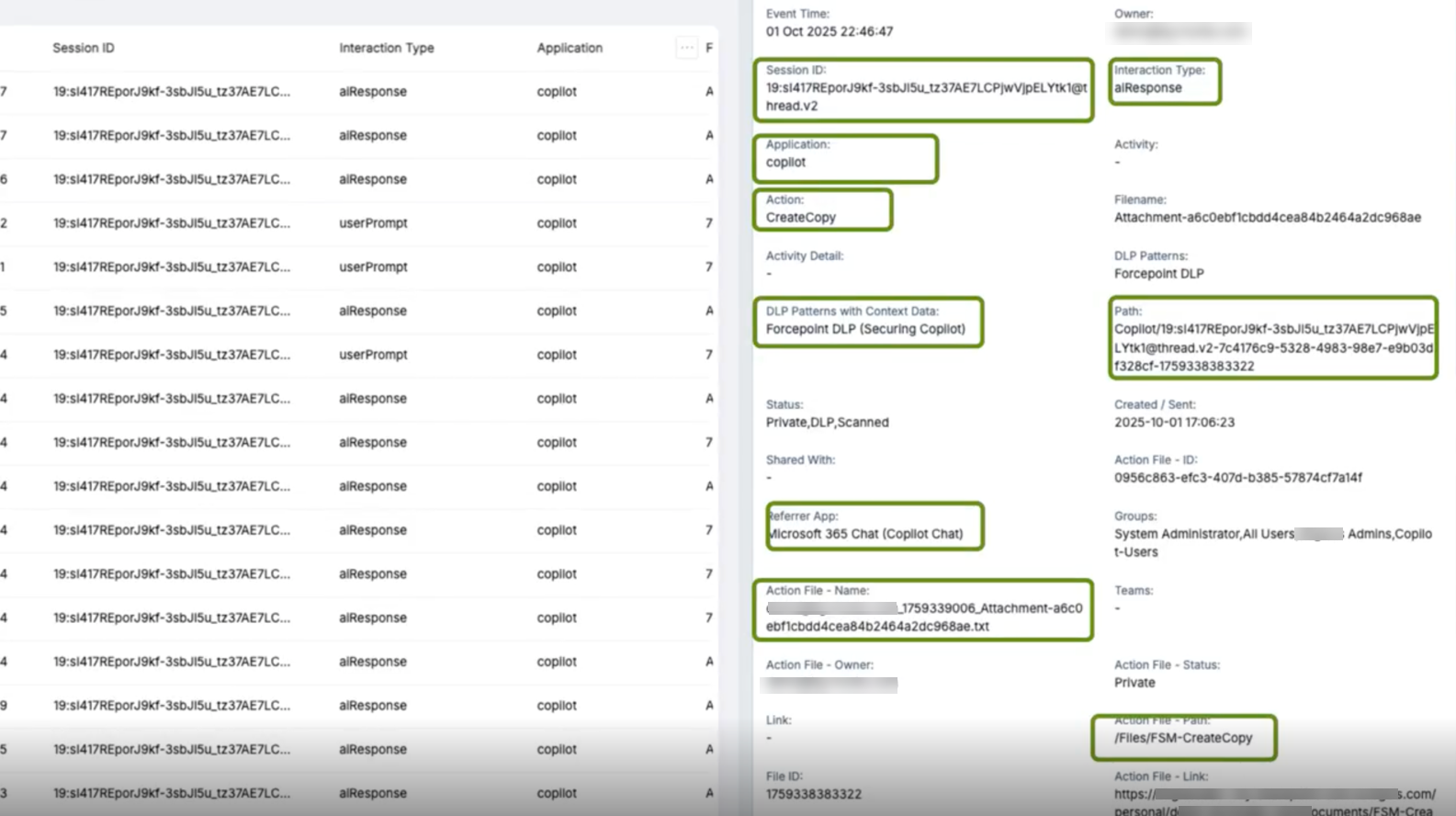Sort table by Session ID column header
The image size is (1456, 816).
click(84, 48)
